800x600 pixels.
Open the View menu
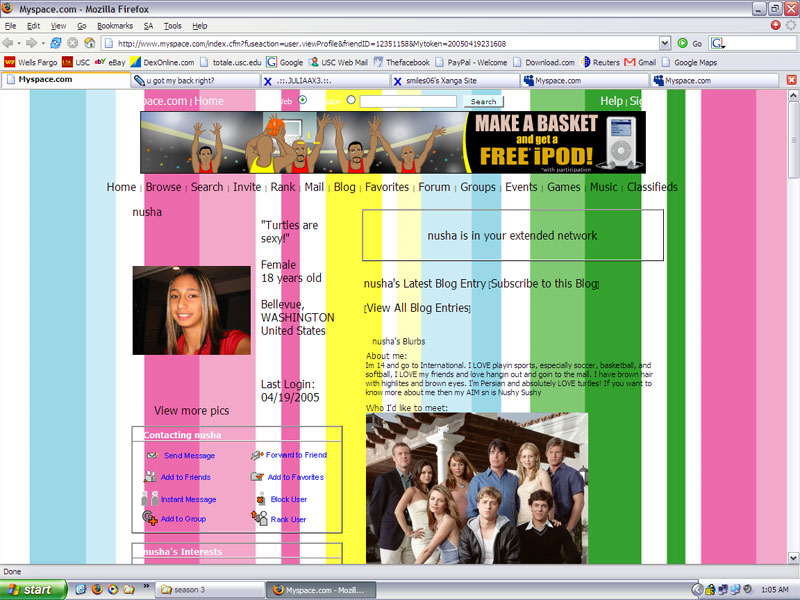tap(58, 26)
